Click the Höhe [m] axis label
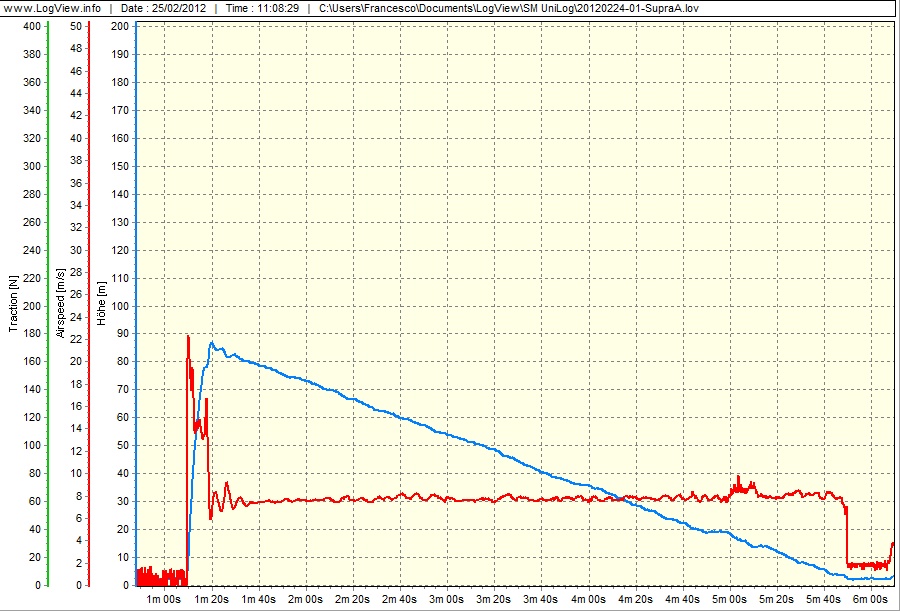This screenshot has width=900, height=611. coord(100,305)
